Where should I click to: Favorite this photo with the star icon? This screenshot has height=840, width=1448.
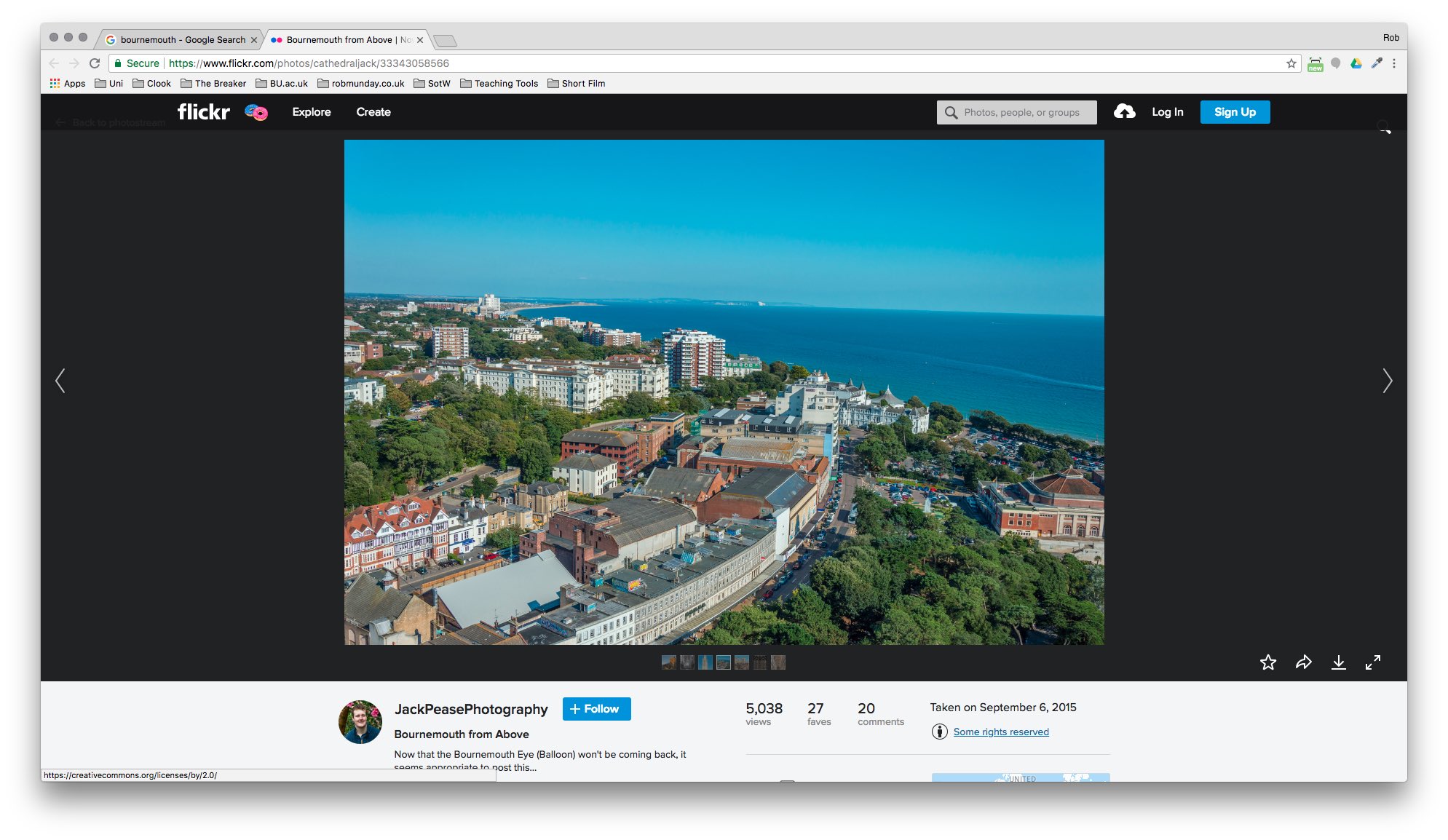pyautogui.click(x=1267, y=662)
